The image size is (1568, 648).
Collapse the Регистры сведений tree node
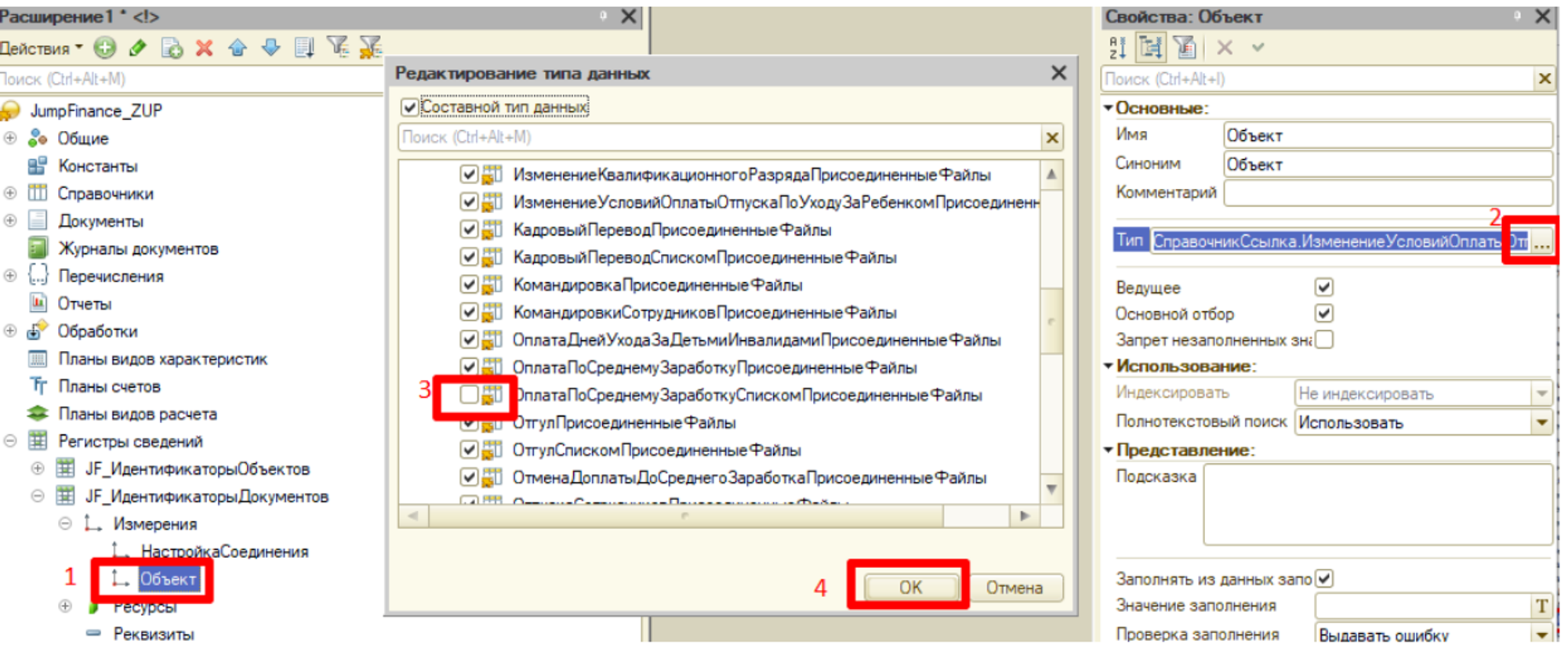point(10,441)
